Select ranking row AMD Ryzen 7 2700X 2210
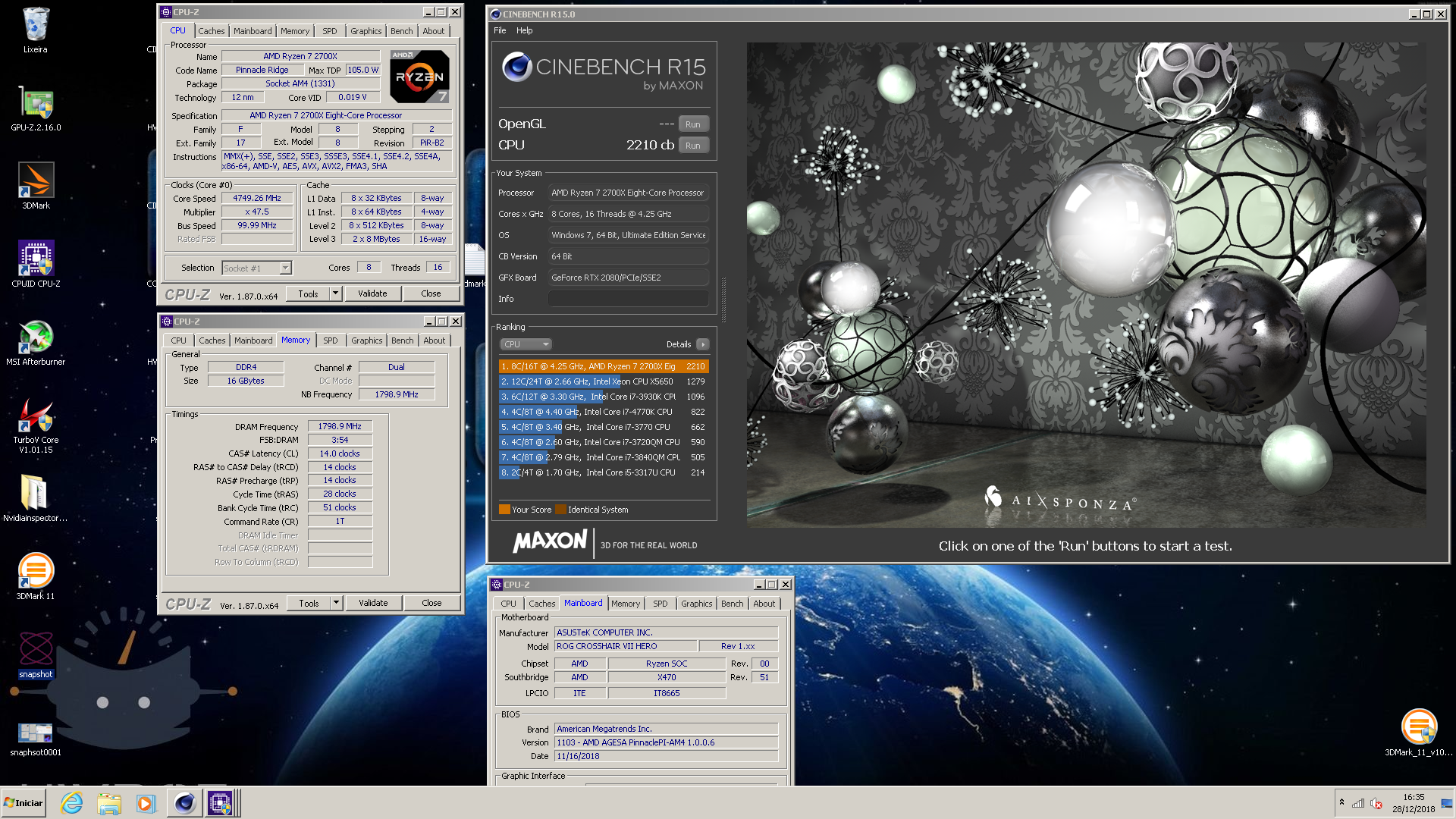The width and height of the screenshot is (1456, 819). click(x=604, y=366)
